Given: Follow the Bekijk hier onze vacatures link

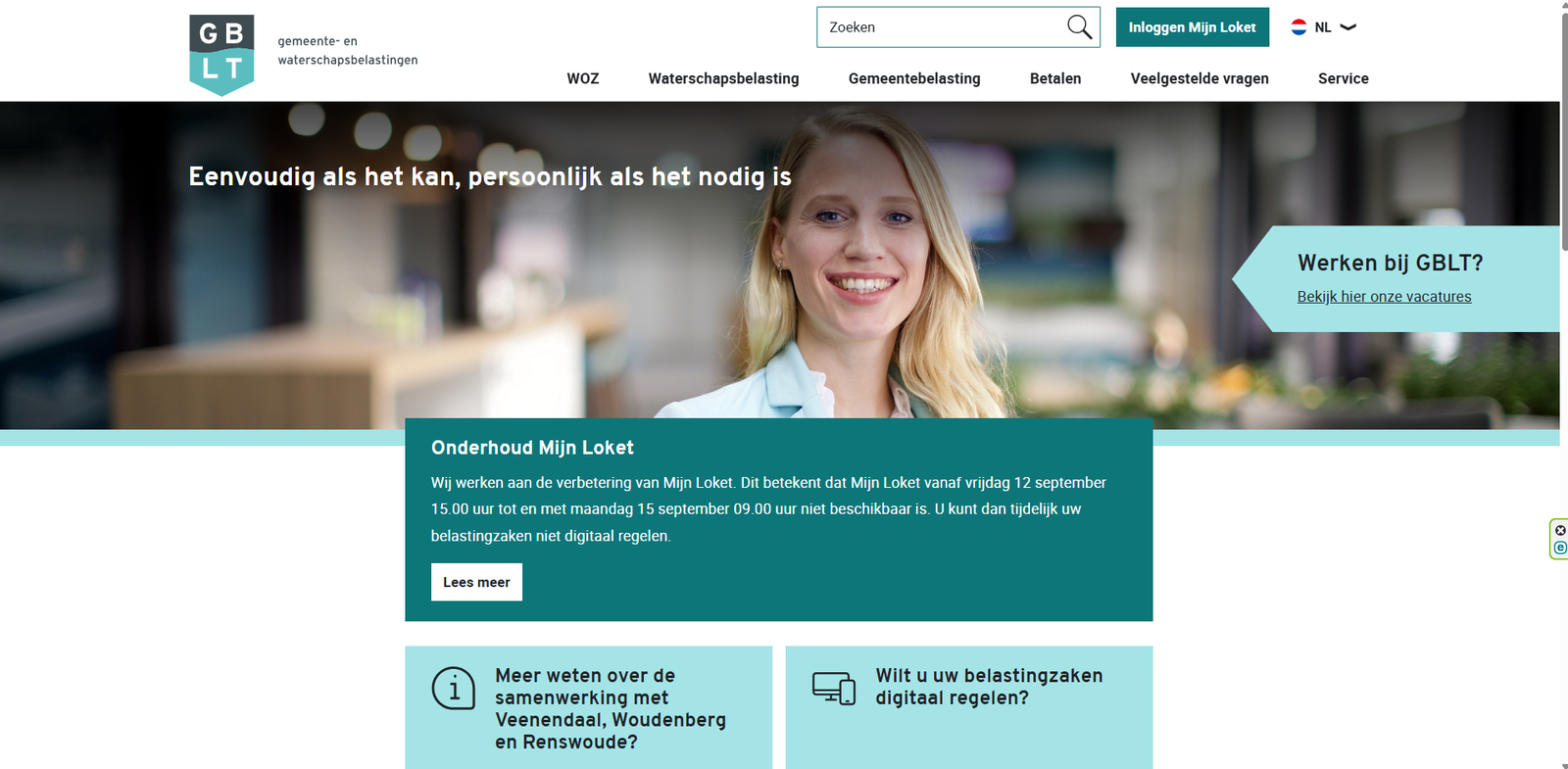Looking at the screenshot, I should 1384,297.
